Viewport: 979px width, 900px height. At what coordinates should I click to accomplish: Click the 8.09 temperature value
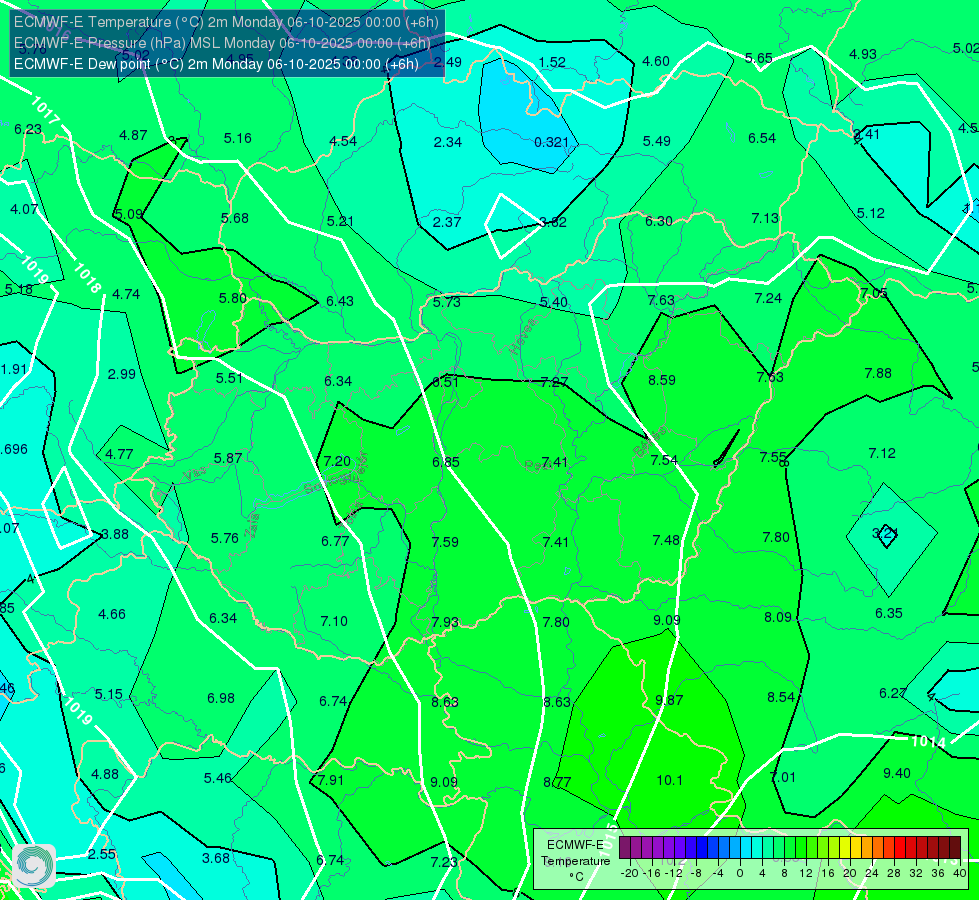coord(778,617)
